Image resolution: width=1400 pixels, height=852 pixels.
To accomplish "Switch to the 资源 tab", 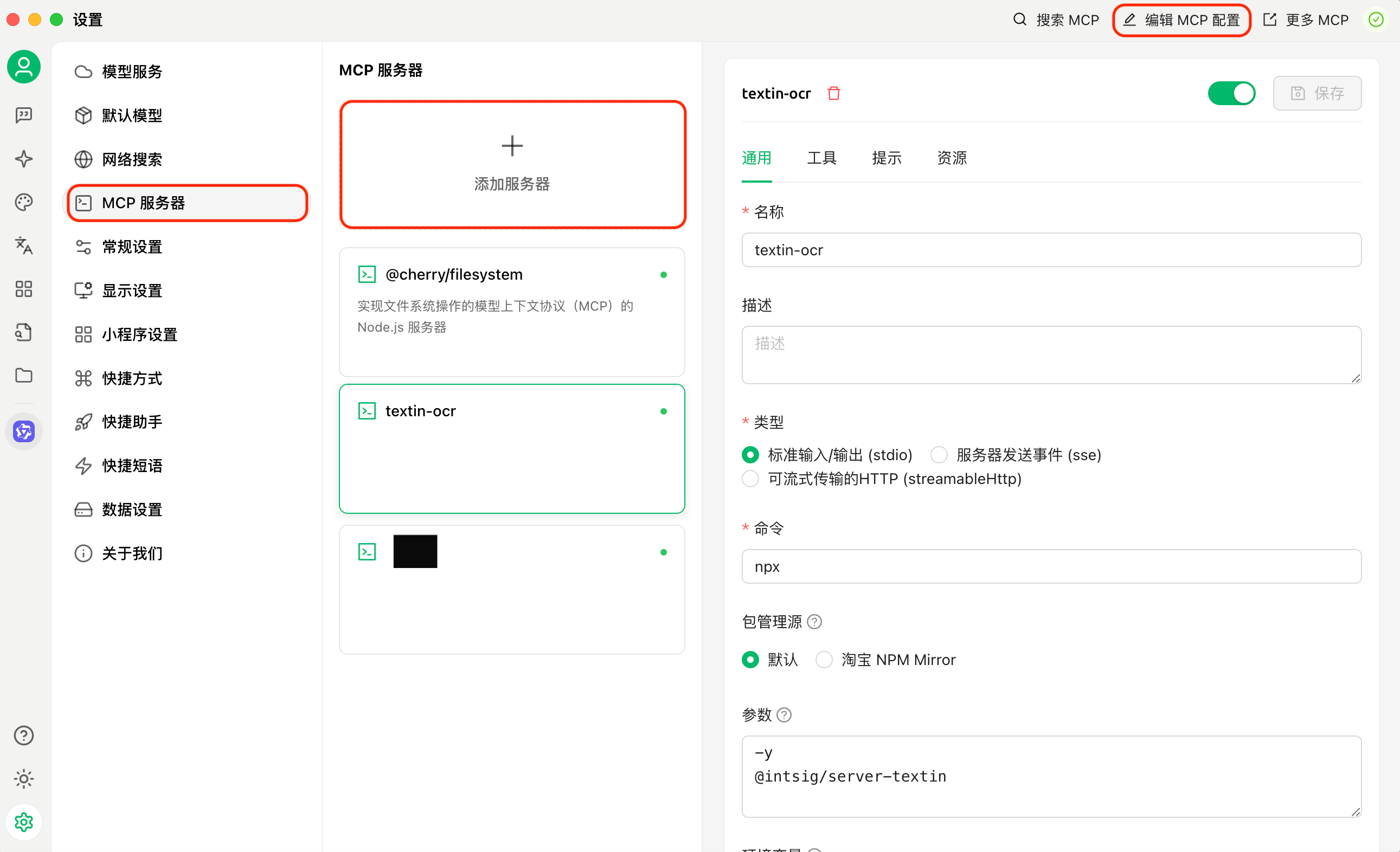I will 951,158.
